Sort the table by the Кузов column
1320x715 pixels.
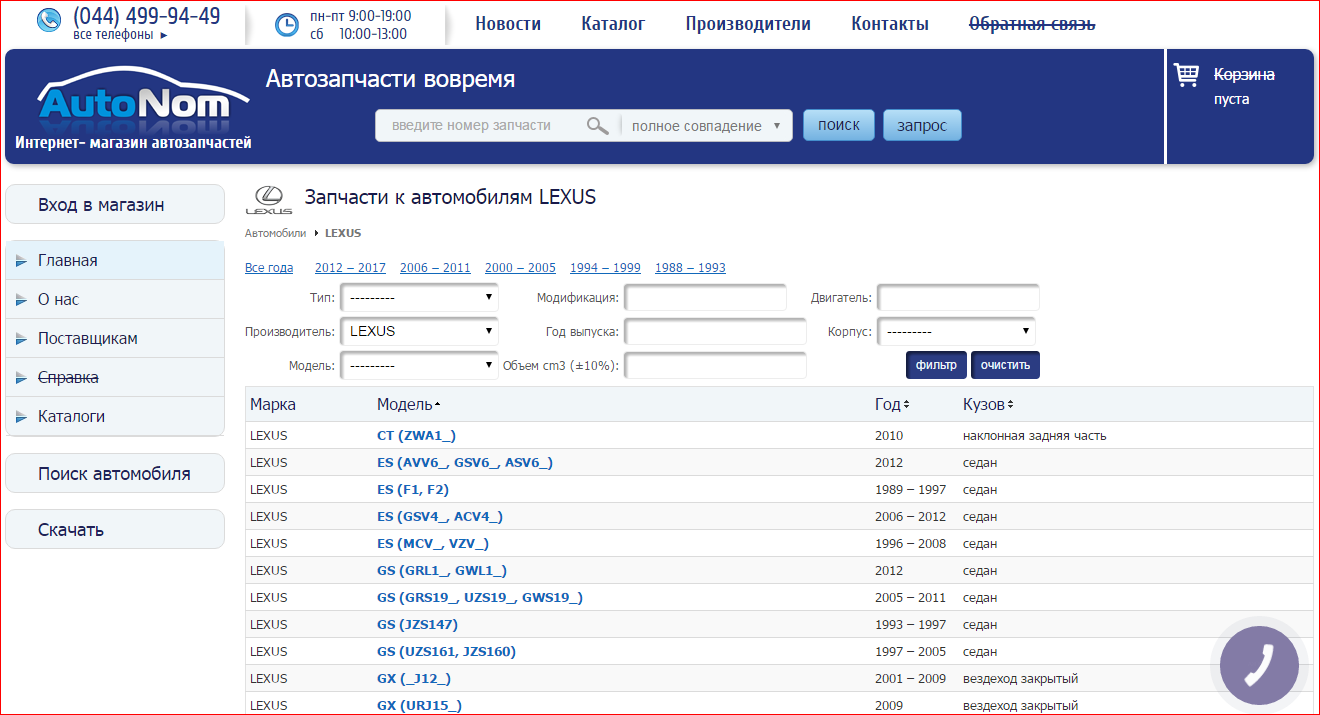pos(988,404)
